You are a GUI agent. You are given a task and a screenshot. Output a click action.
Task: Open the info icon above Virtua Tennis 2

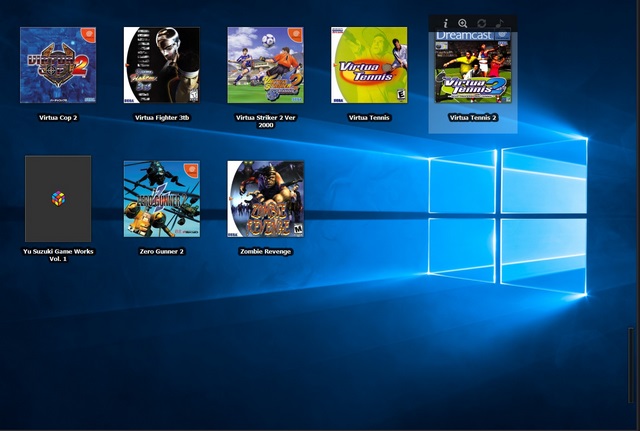[446, 24]
